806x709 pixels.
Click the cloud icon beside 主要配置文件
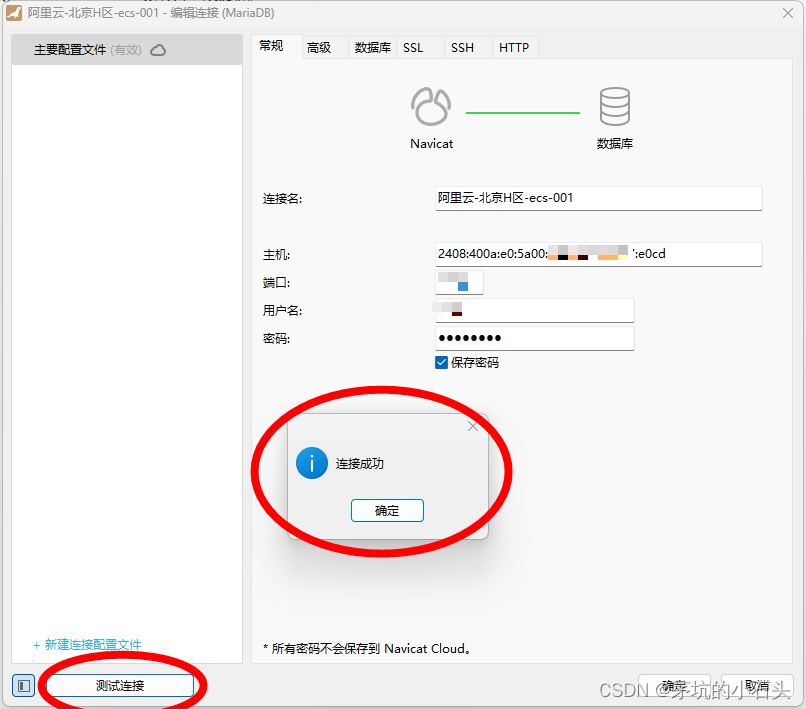[158, 50]
